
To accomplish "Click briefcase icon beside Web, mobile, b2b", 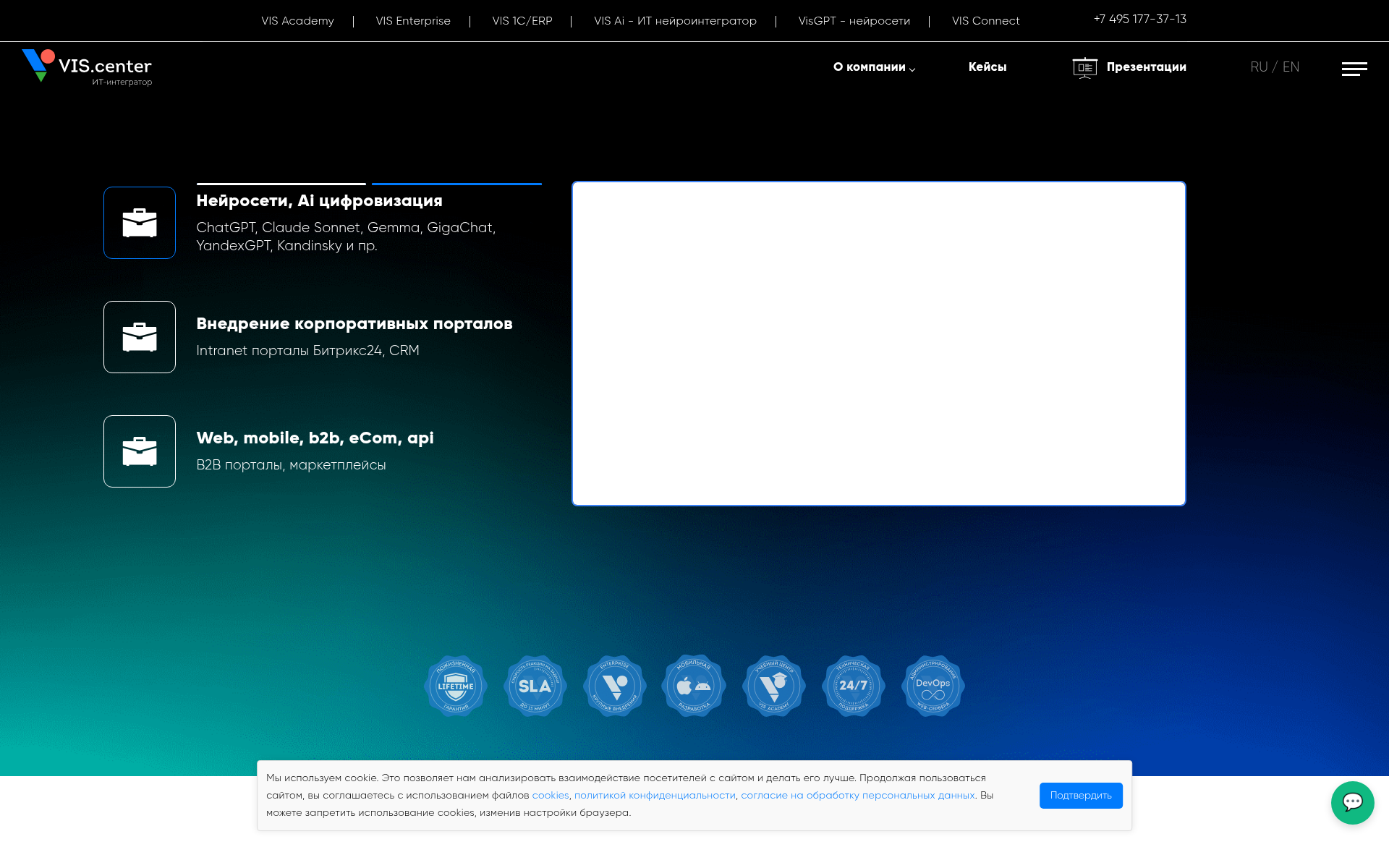I will (x=140, y=451).
